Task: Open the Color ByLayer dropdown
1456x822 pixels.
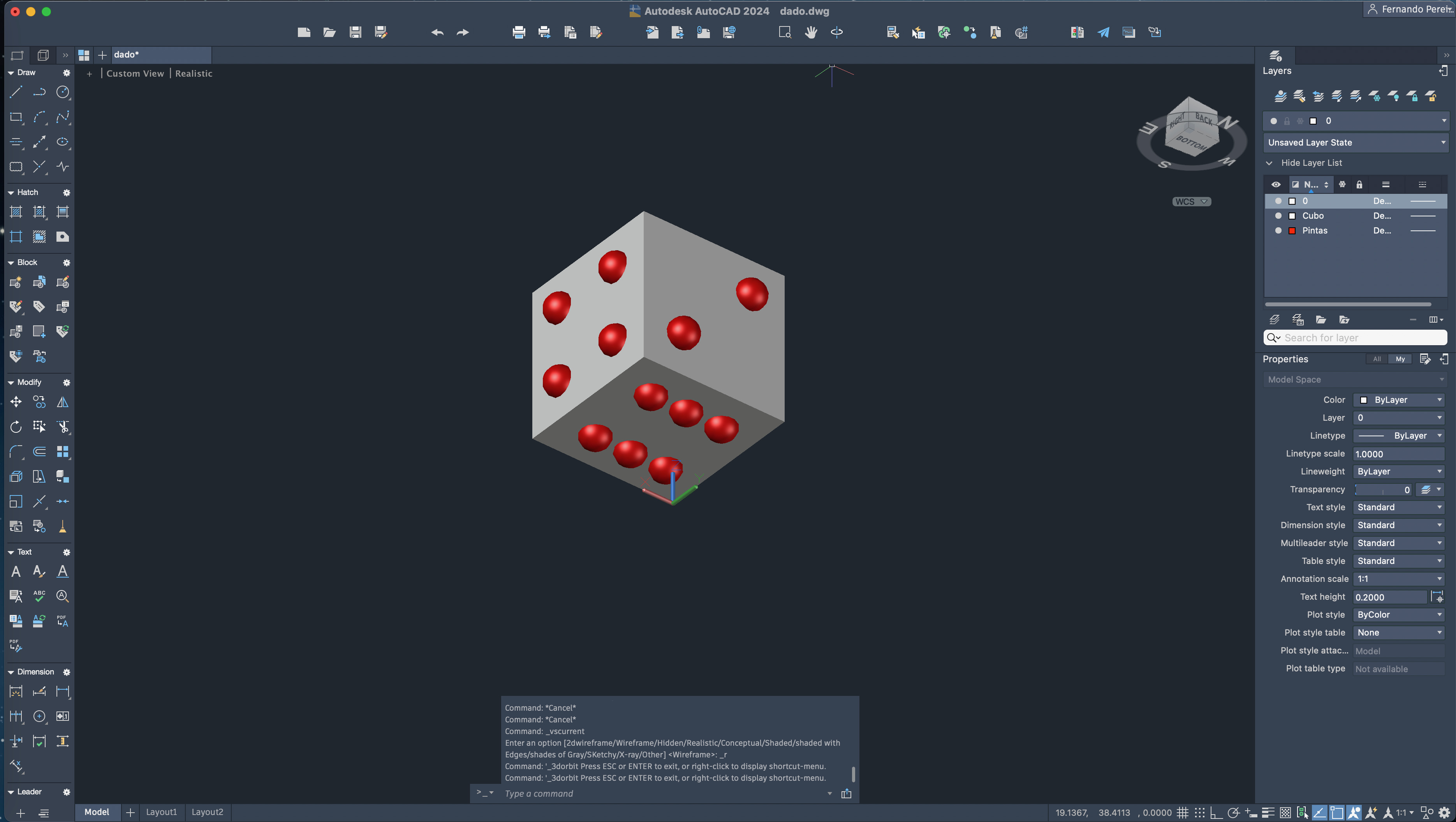Action: [x=1399, y=400]
